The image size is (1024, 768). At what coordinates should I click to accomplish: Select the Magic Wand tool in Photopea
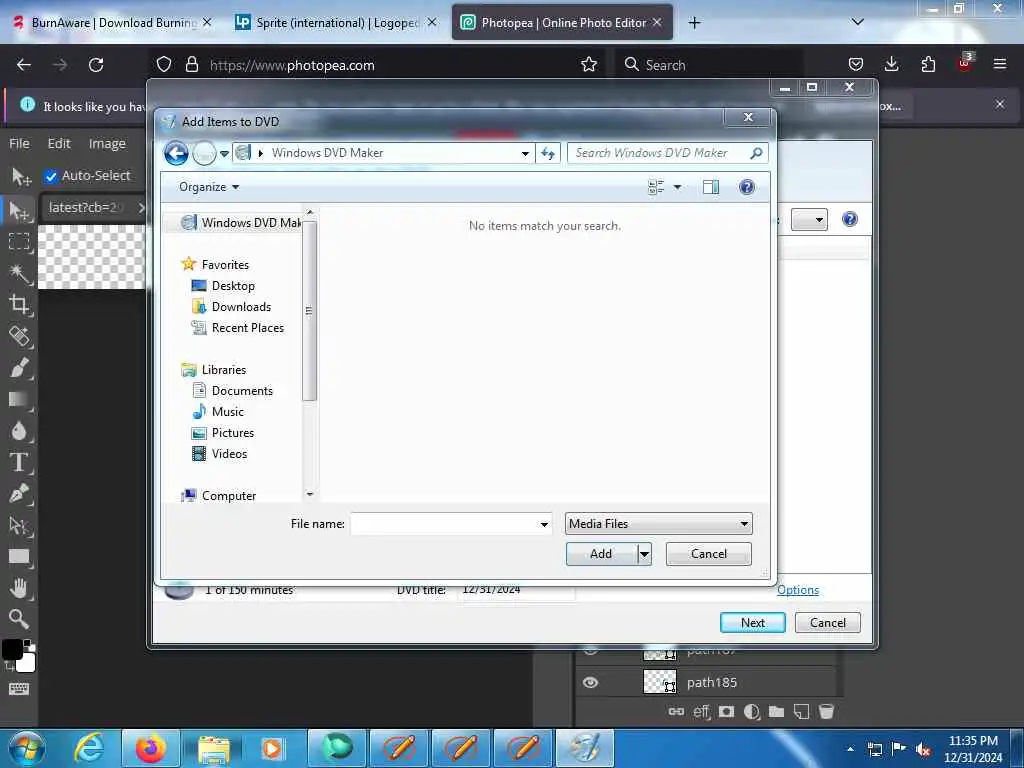[19, 274]
